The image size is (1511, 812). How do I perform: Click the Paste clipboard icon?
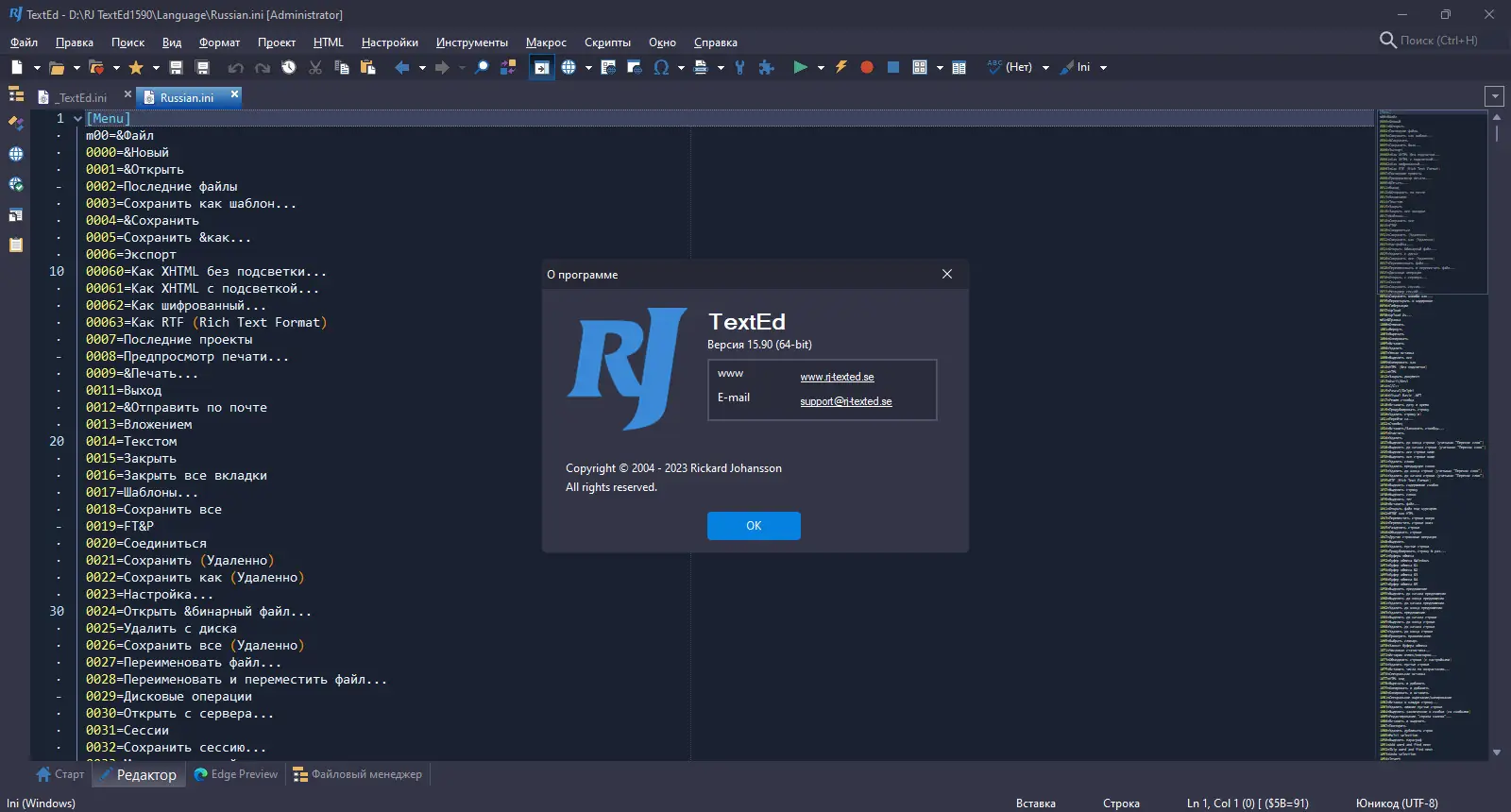pyautogui.click(x=368, y=67)
